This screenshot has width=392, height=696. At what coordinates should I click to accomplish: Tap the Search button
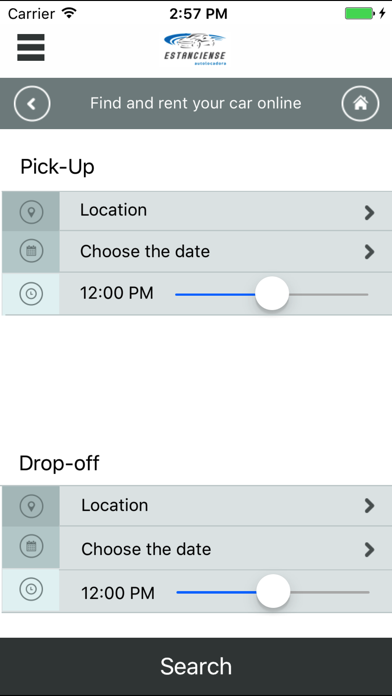click(196, 666)
